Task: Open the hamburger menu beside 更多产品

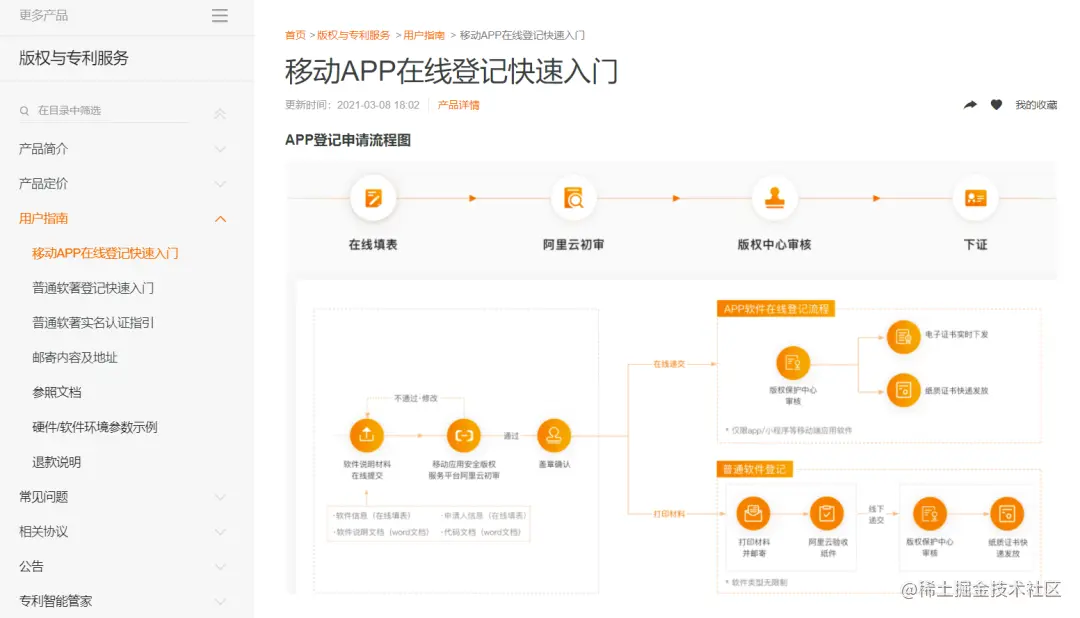Action: [x=220, y=15]
